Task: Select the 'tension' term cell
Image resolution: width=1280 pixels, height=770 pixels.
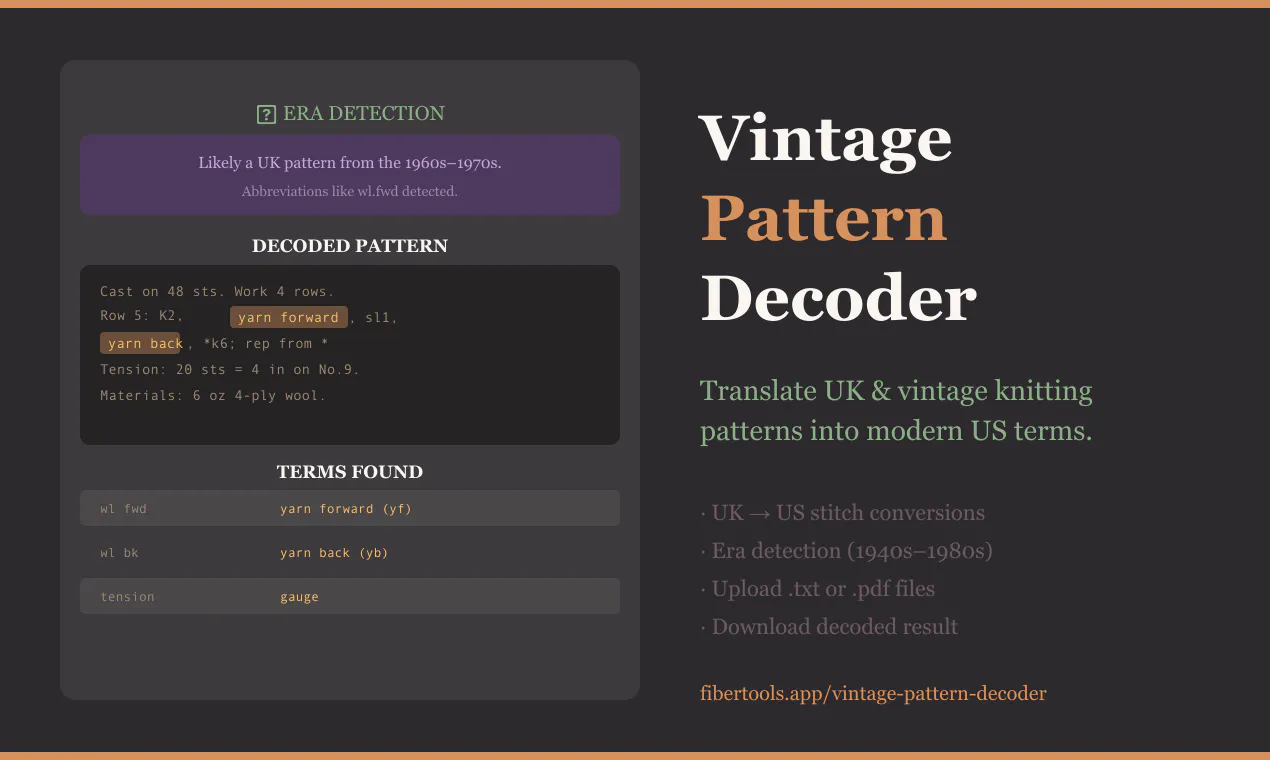Action: (x=127, y=596)
